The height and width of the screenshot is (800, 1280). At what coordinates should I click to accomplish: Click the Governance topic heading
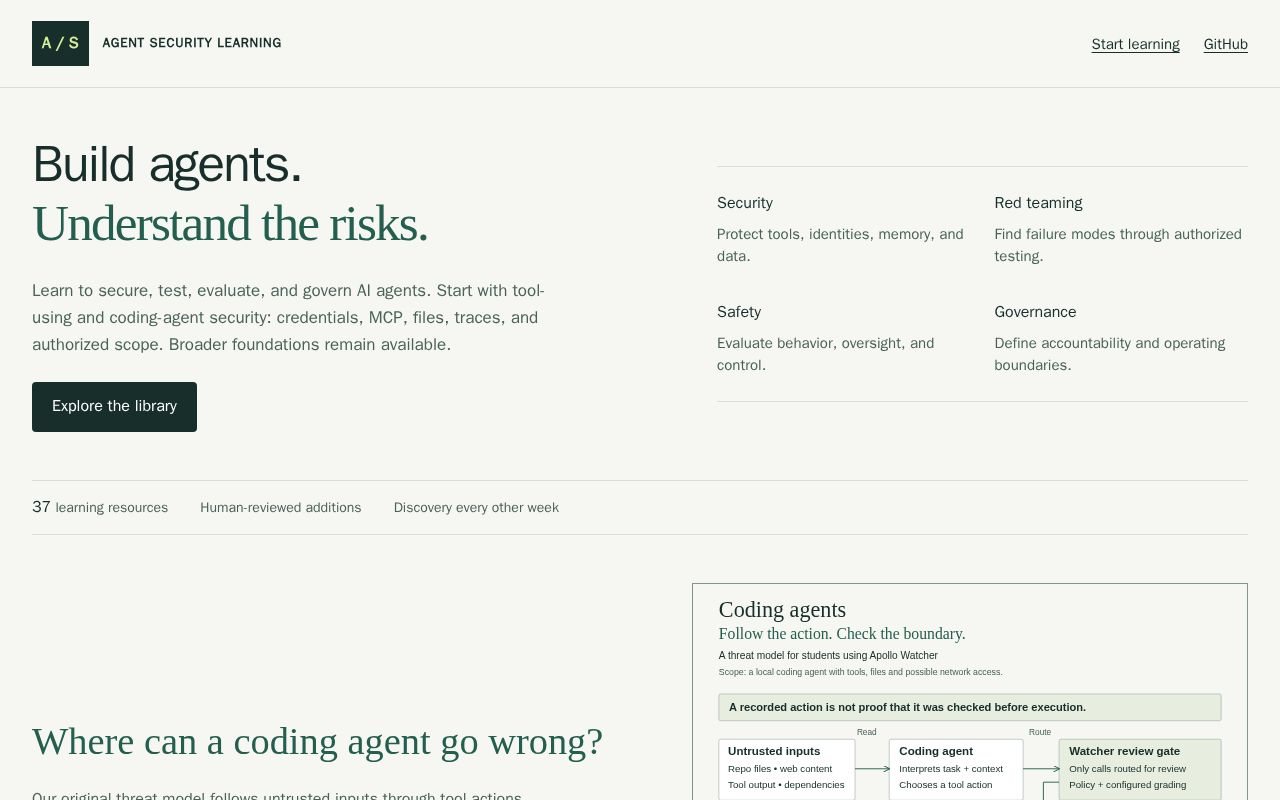(1035, 312)
